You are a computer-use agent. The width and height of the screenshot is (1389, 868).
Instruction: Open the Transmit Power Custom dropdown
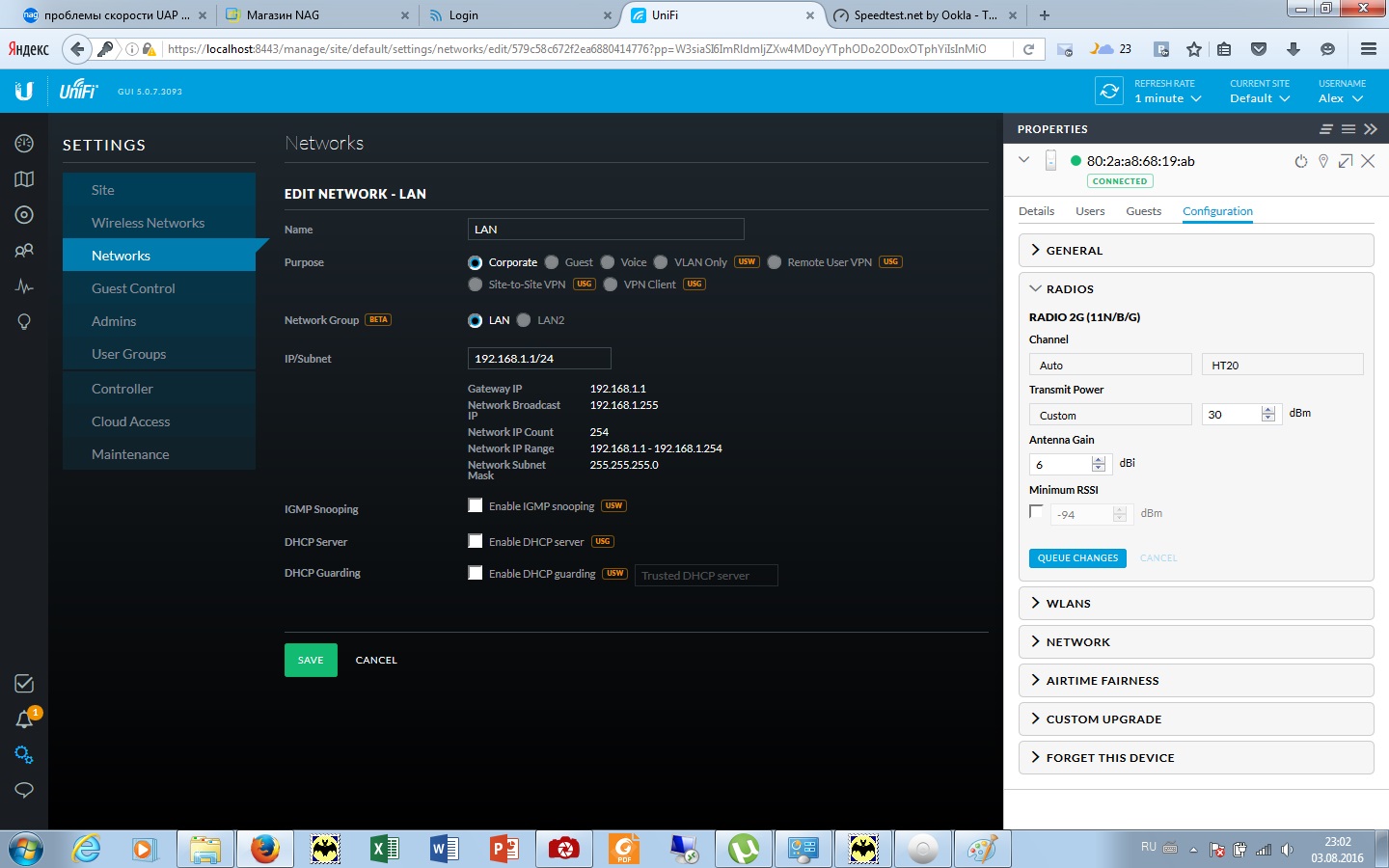tap(1110, 415)
